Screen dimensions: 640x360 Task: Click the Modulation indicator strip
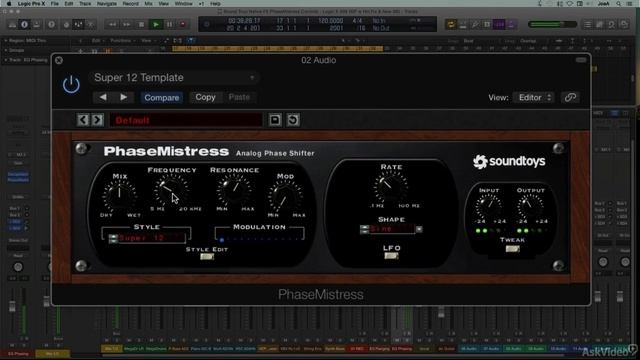click(260, 239)
